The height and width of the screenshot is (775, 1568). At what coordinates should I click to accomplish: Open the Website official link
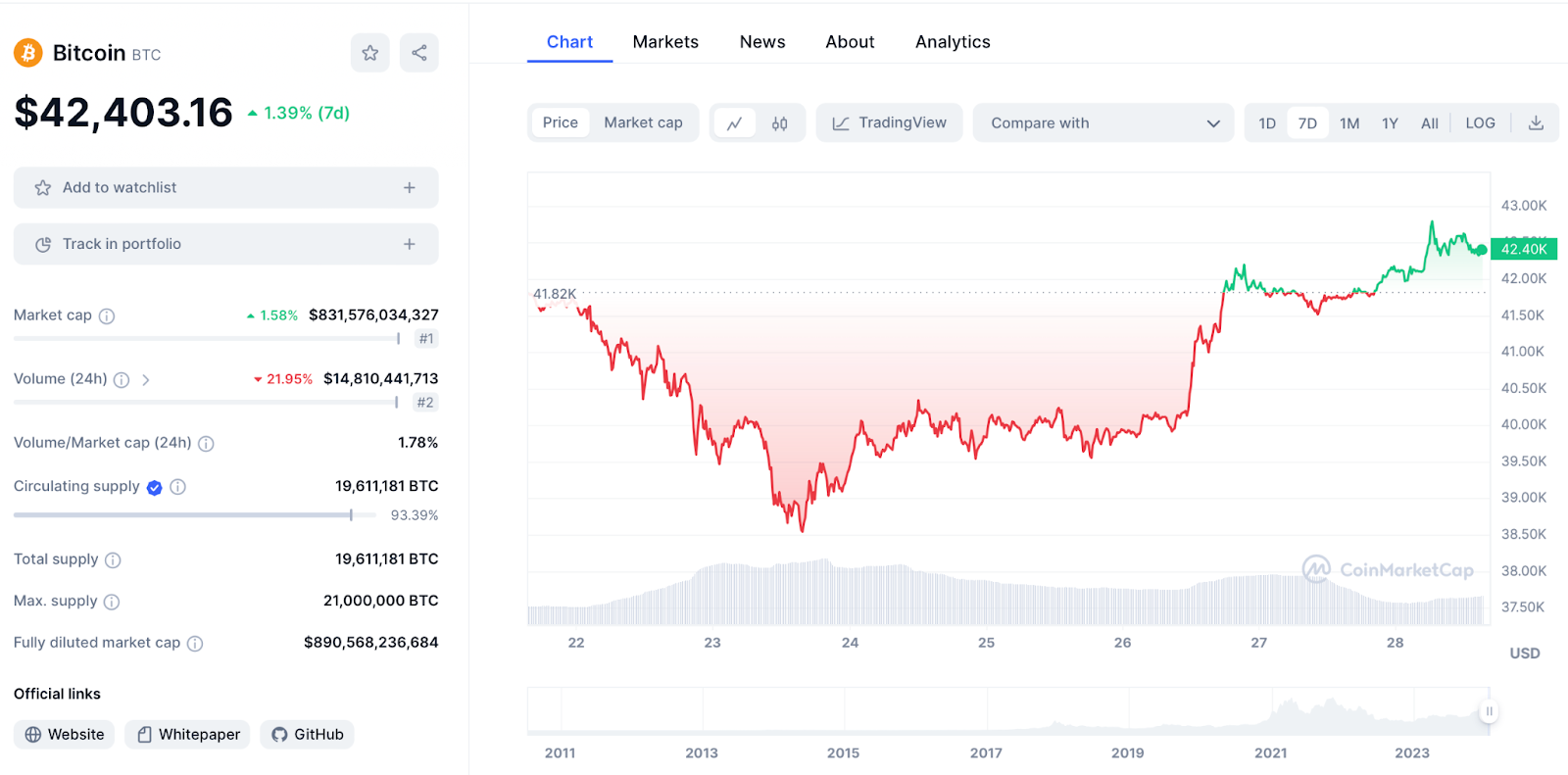tap(65, 735)
